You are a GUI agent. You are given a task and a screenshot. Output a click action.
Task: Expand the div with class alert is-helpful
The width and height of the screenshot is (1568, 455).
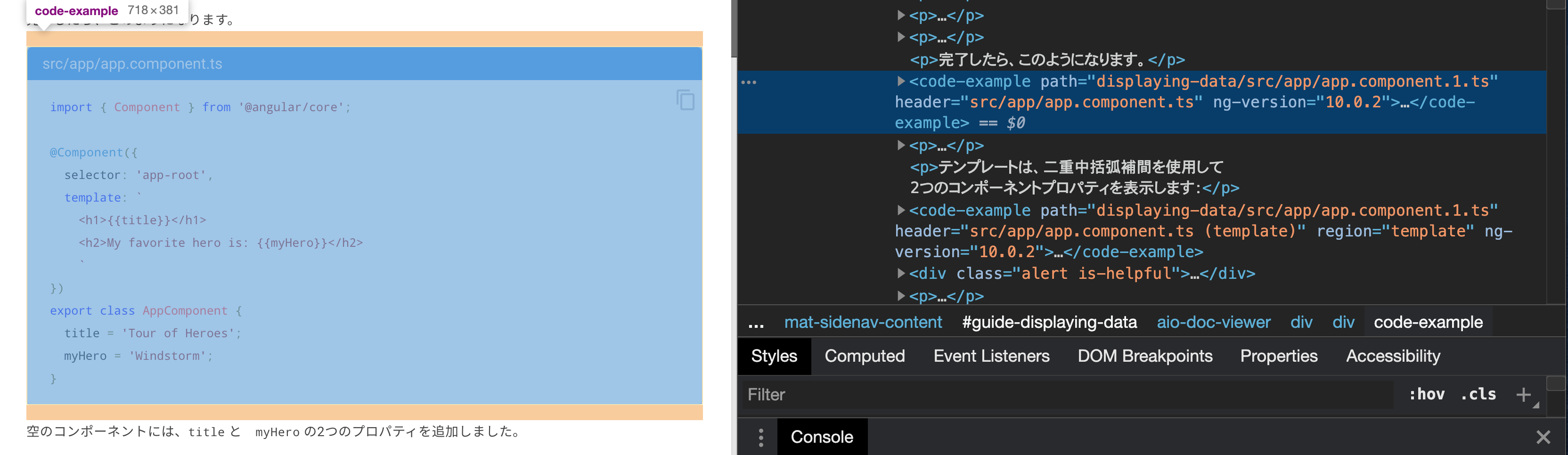(901, 273)
